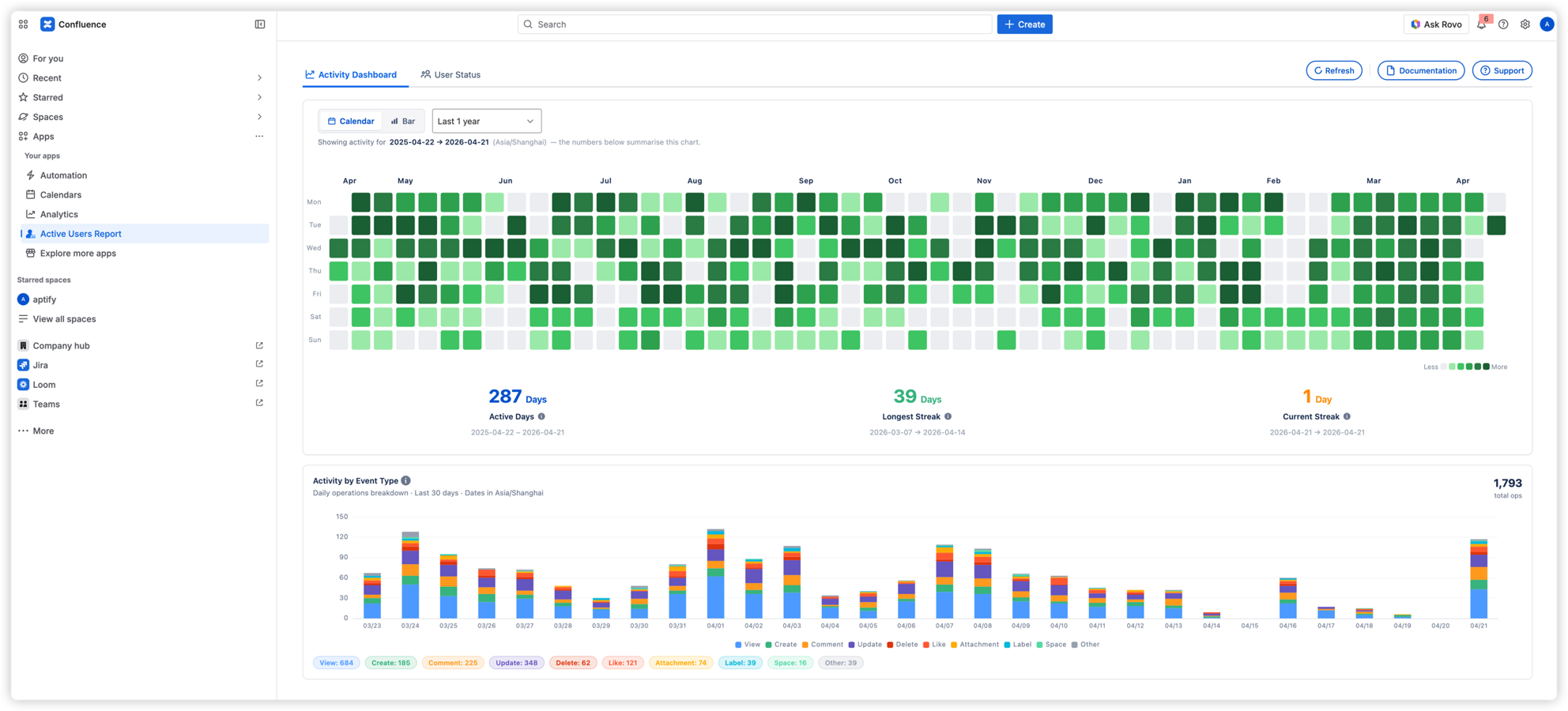Screen dimensions: 1568x711
Task: Open the notifications bell
Action: point(1483,24)
